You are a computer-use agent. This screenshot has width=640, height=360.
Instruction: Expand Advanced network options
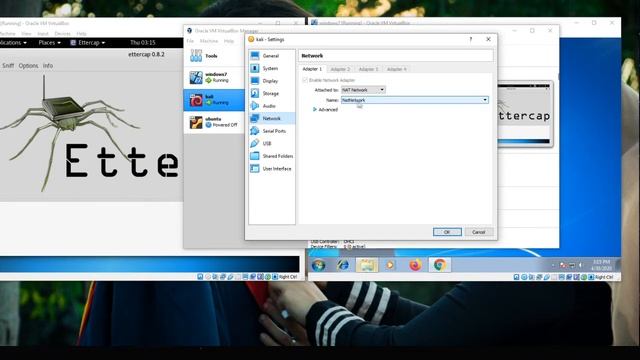[325, 110]
